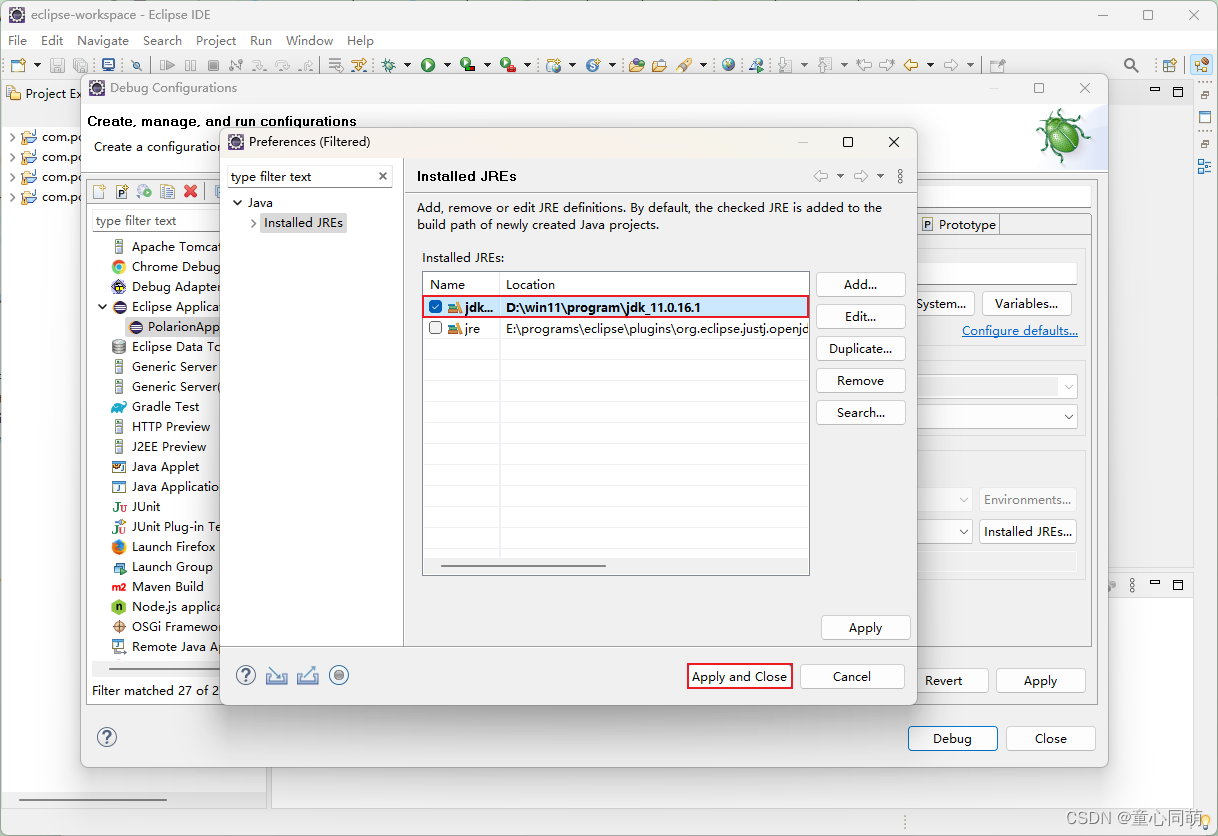Clear the Preferences filter text with X
Screen dimensions: 1218x836
coord(383,176)
